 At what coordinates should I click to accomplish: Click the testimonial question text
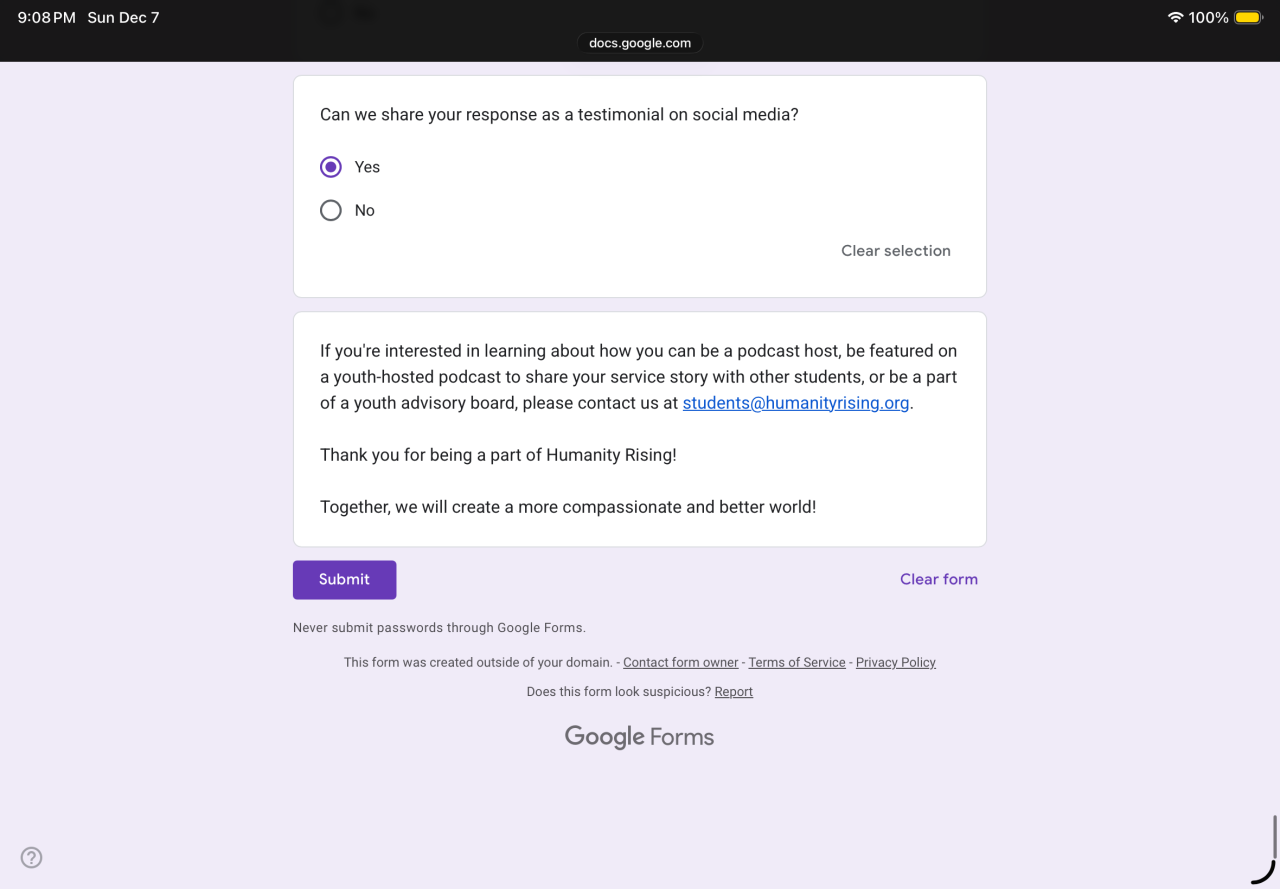559,114
